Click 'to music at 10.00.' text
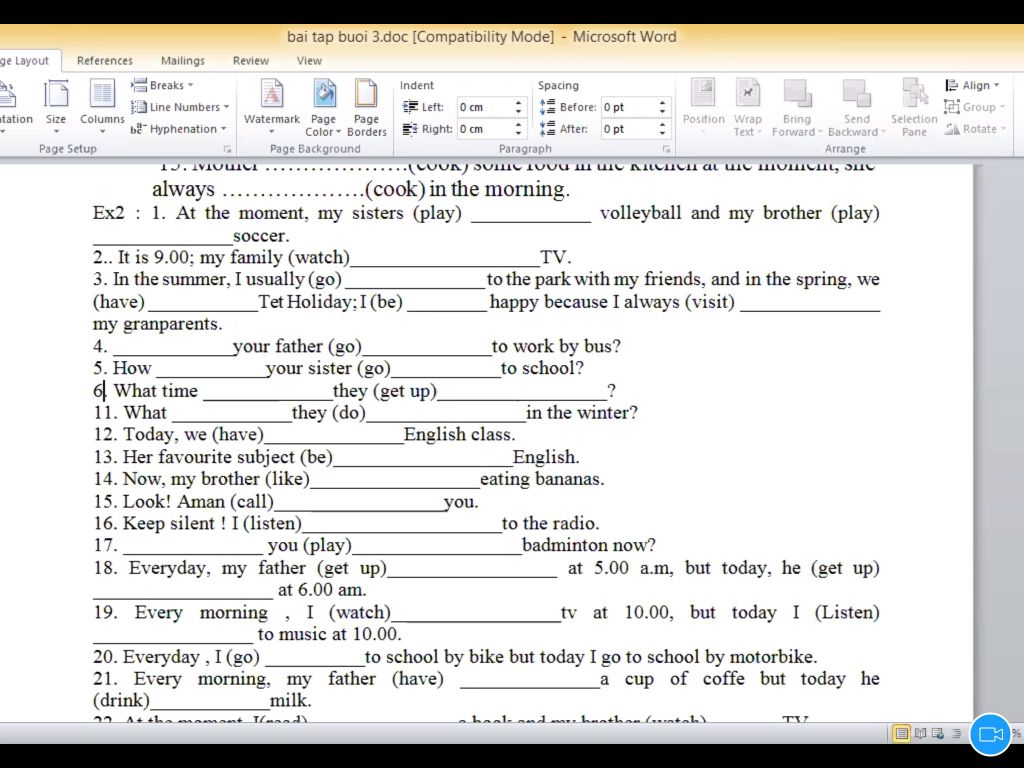 tap(329, 634)
